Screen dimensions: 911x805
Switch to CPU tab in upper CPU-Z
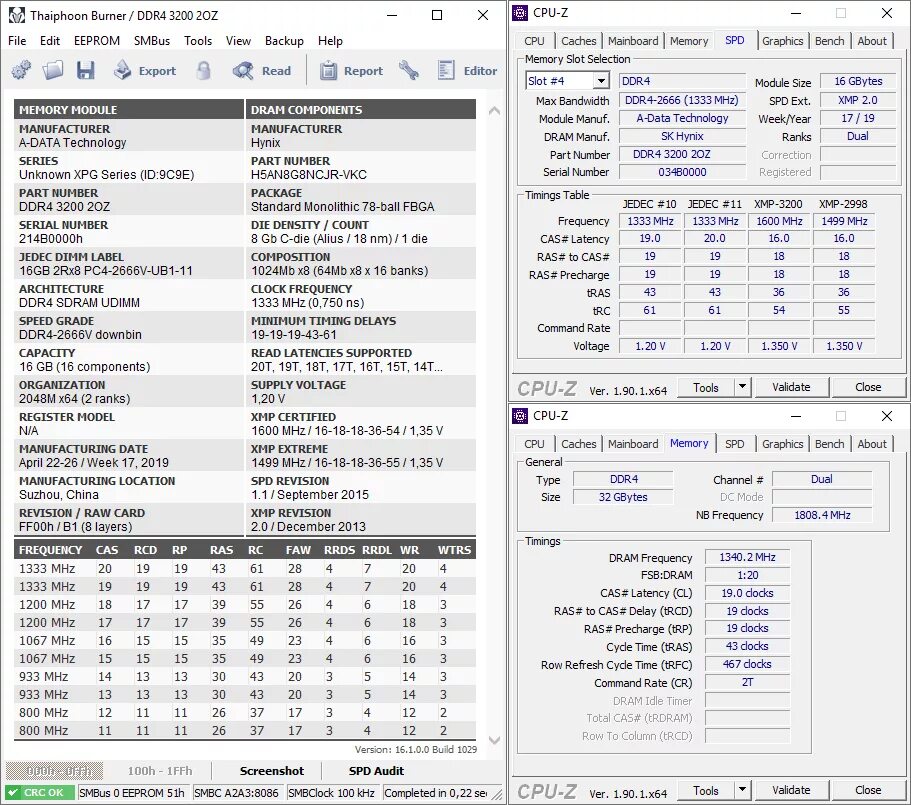tap(534, 41)
